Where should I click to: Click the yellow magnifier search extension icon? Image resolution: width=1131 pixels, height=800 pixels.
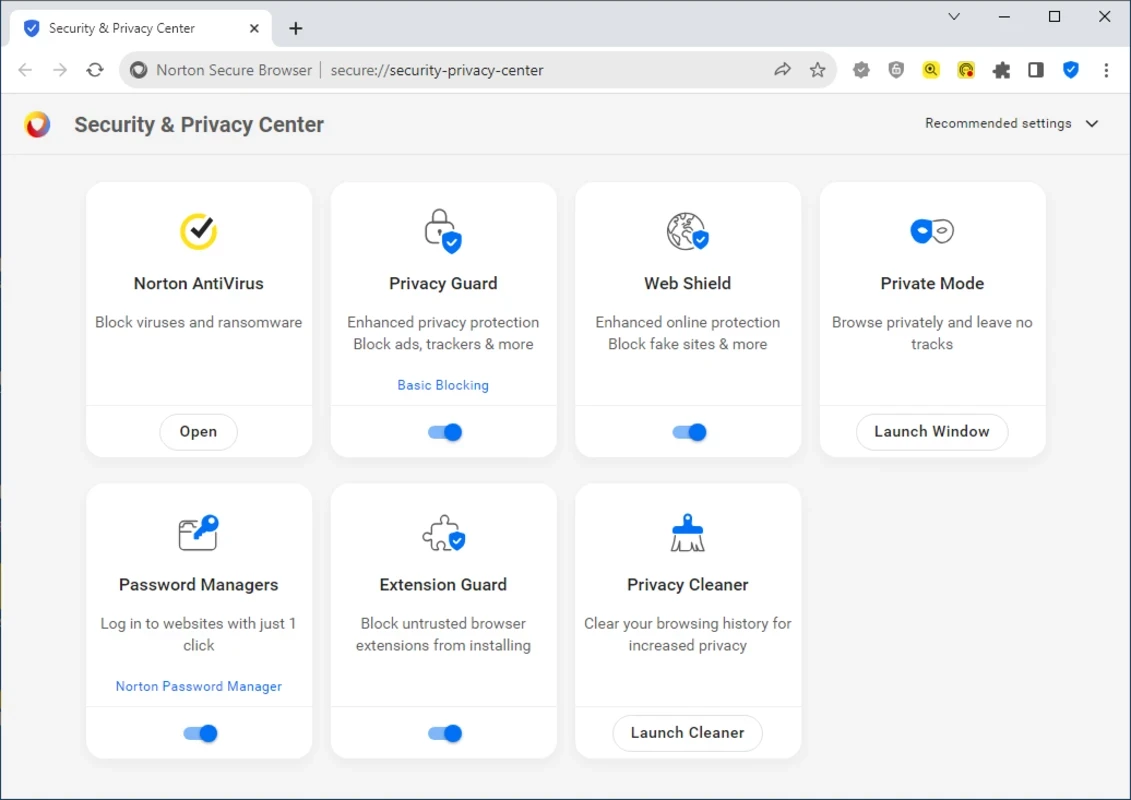(x=931, y=70)
